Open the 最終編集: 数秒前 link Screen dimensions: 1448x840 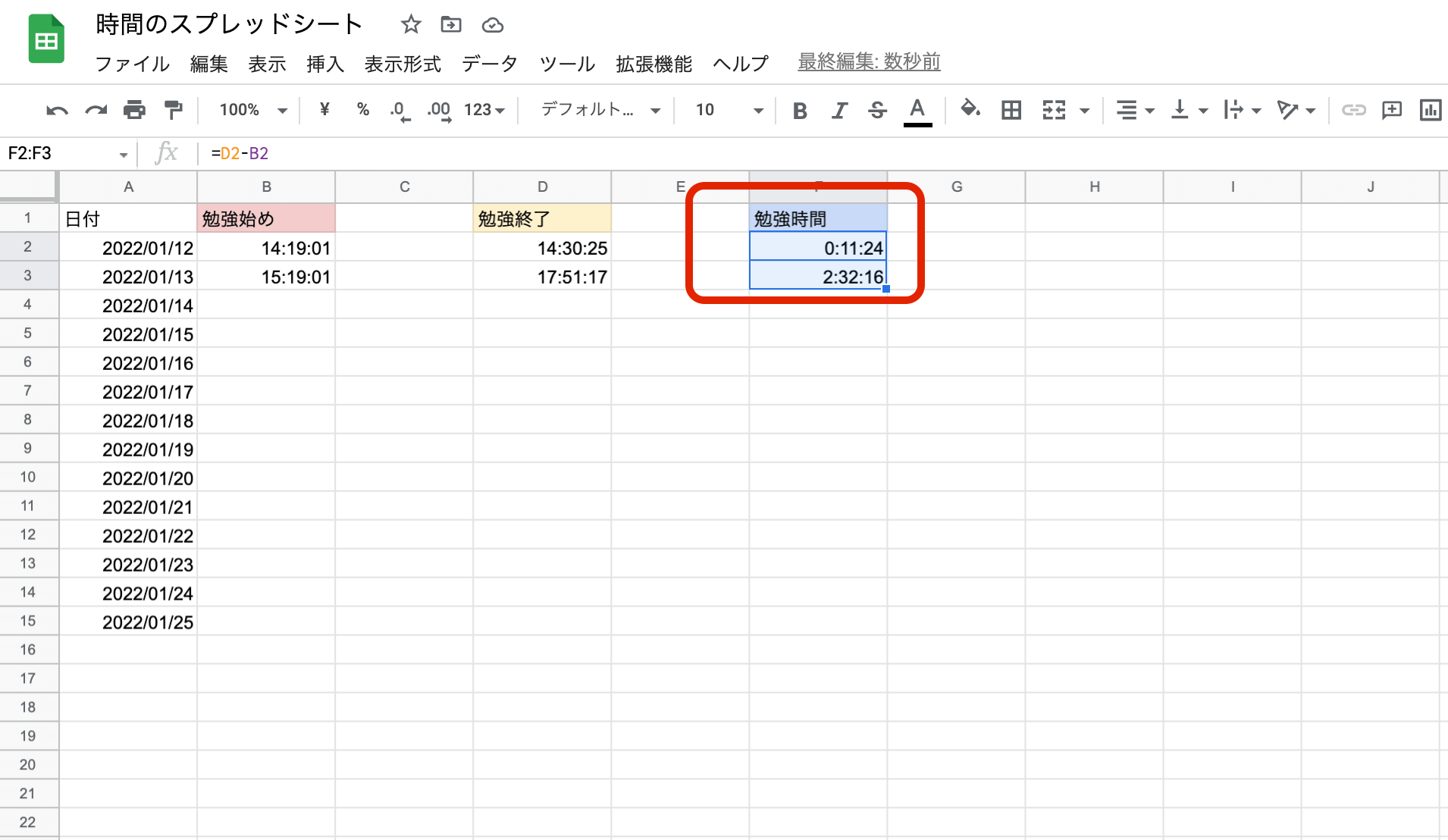click(x=869, y=62)
